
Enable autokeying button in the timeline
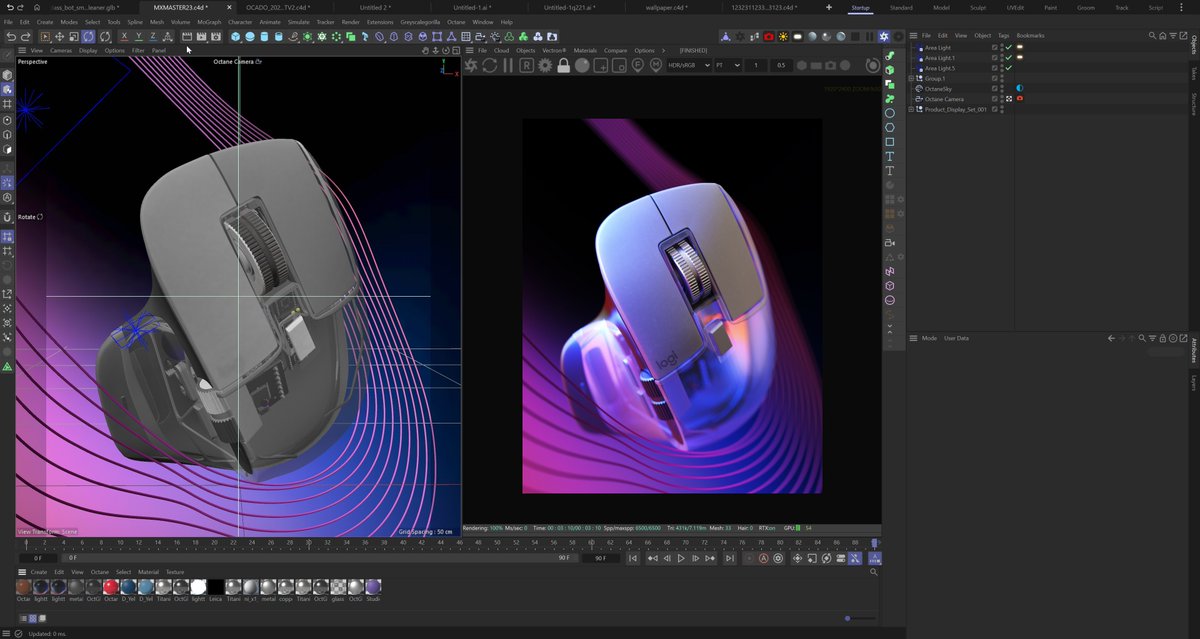point(764,558)
